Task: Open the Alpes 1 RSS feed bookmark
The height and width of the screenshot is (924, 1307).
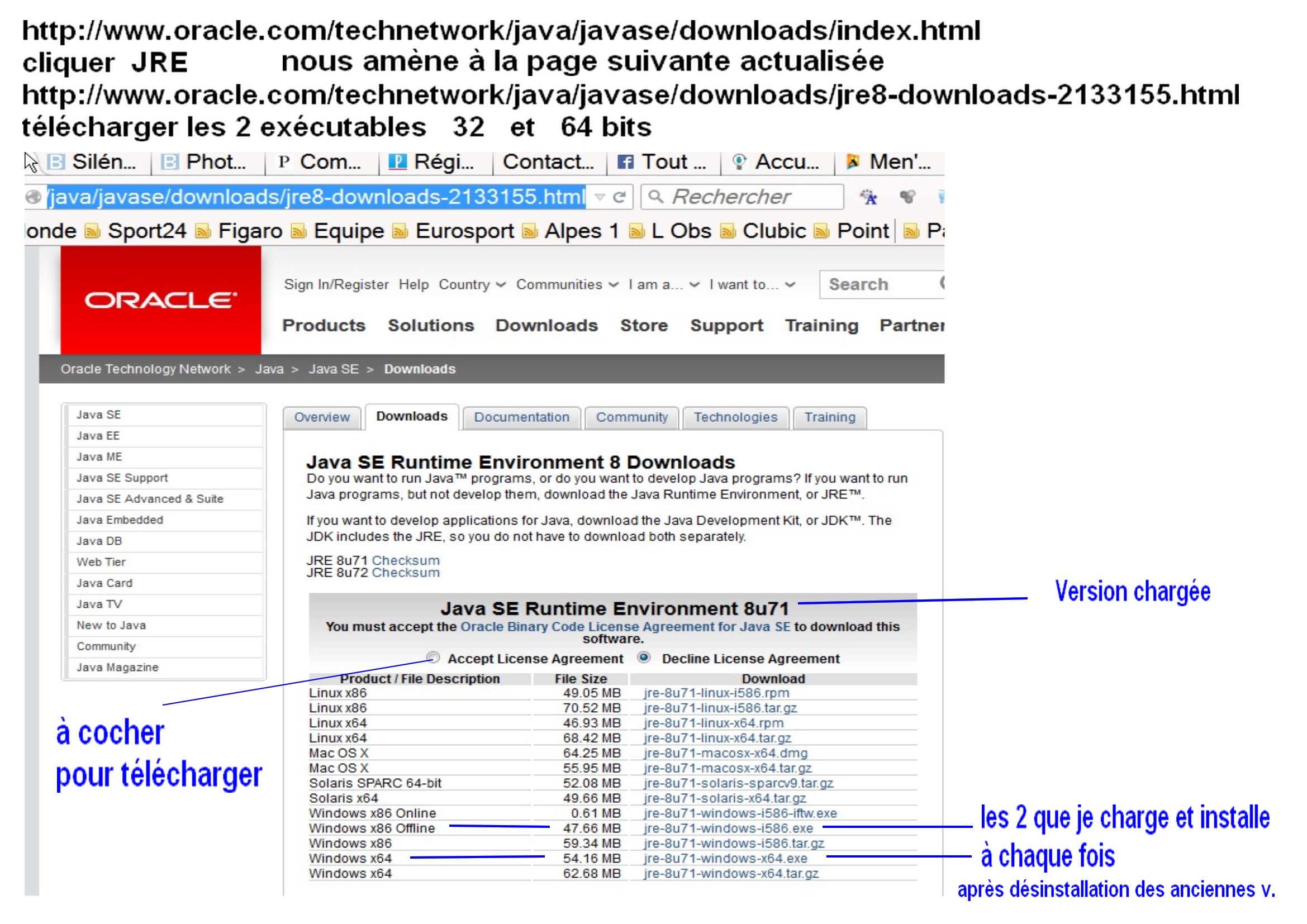Action: [571, 231]
